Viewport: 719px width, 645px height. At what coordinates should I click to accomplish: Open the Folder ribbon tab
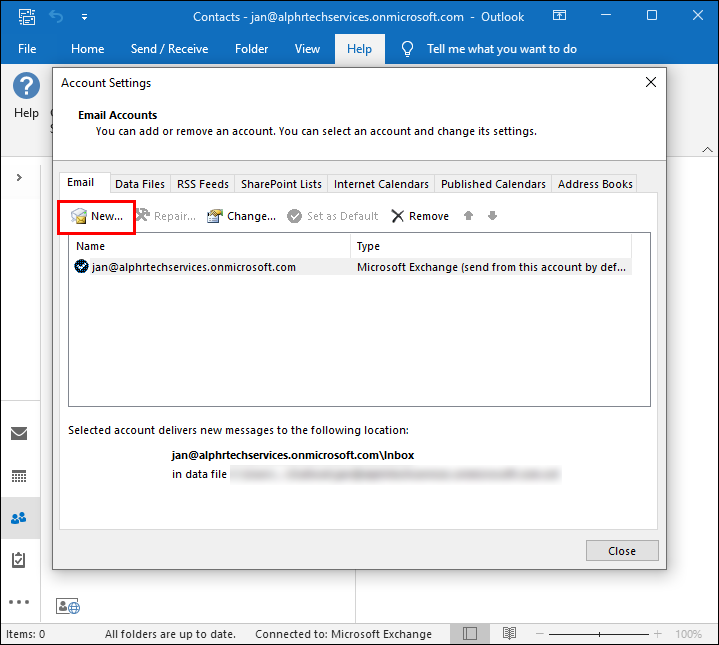pyautogui.click(x=251, y=49)
